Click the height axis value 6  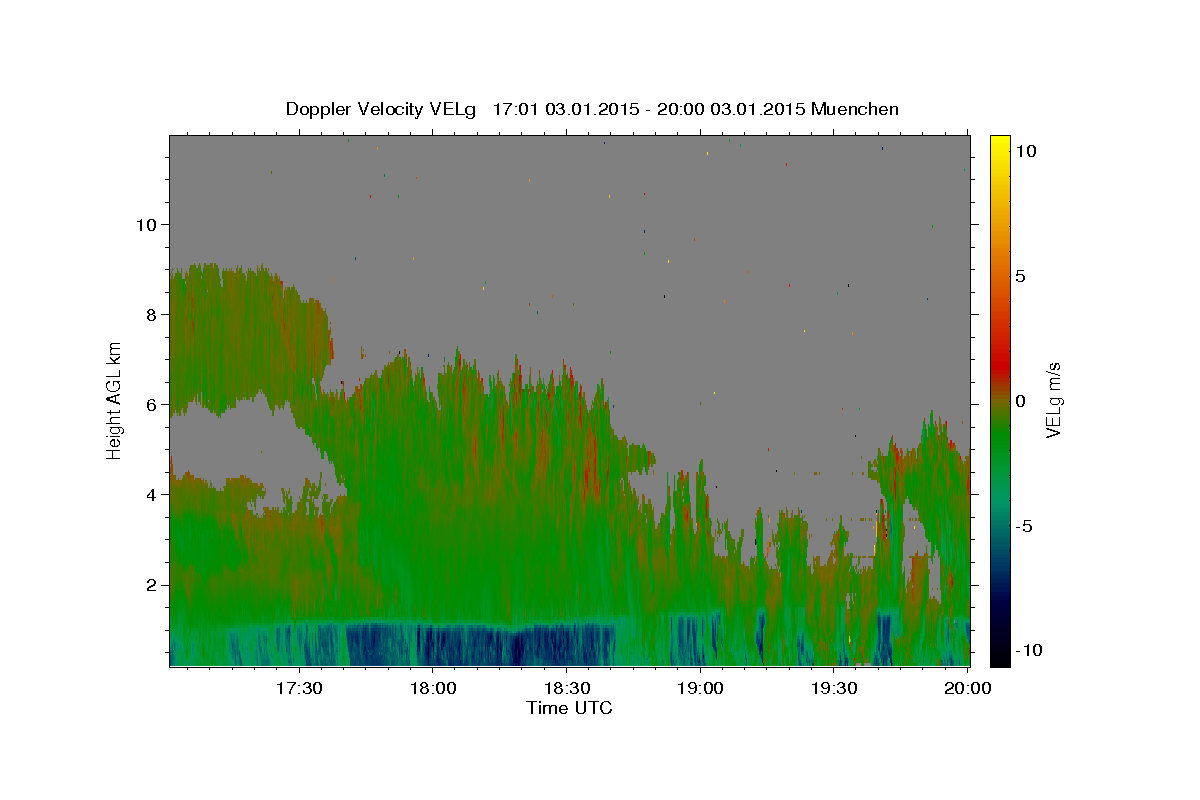150,405
